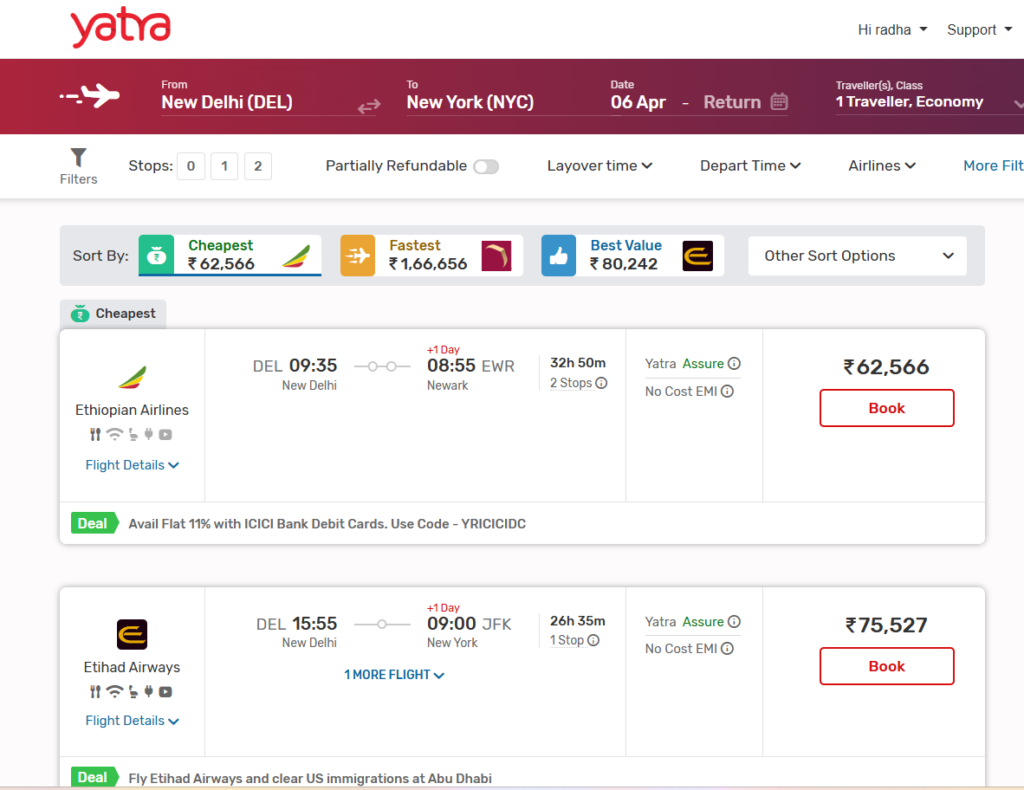Click the Etihad Airways logo in the flight card

click(x=132, y=634)
